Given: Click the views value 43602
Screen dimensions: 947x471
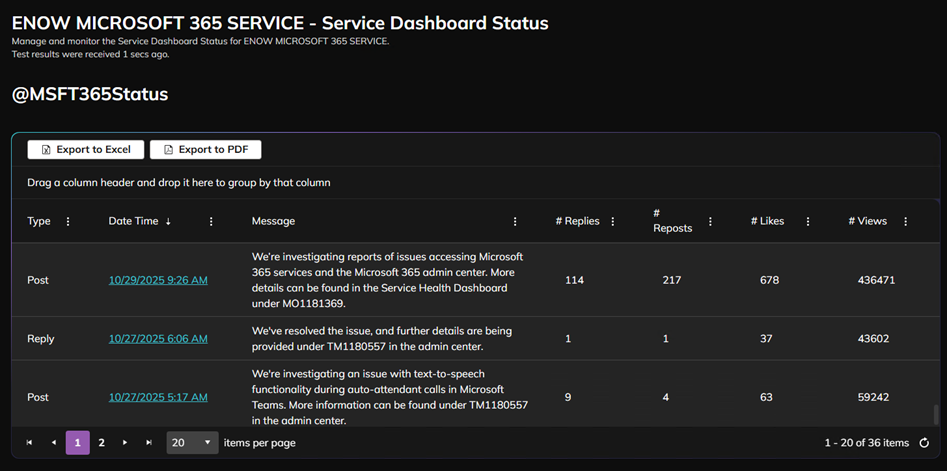Looking at the screenshot, I should click(873, 339).
